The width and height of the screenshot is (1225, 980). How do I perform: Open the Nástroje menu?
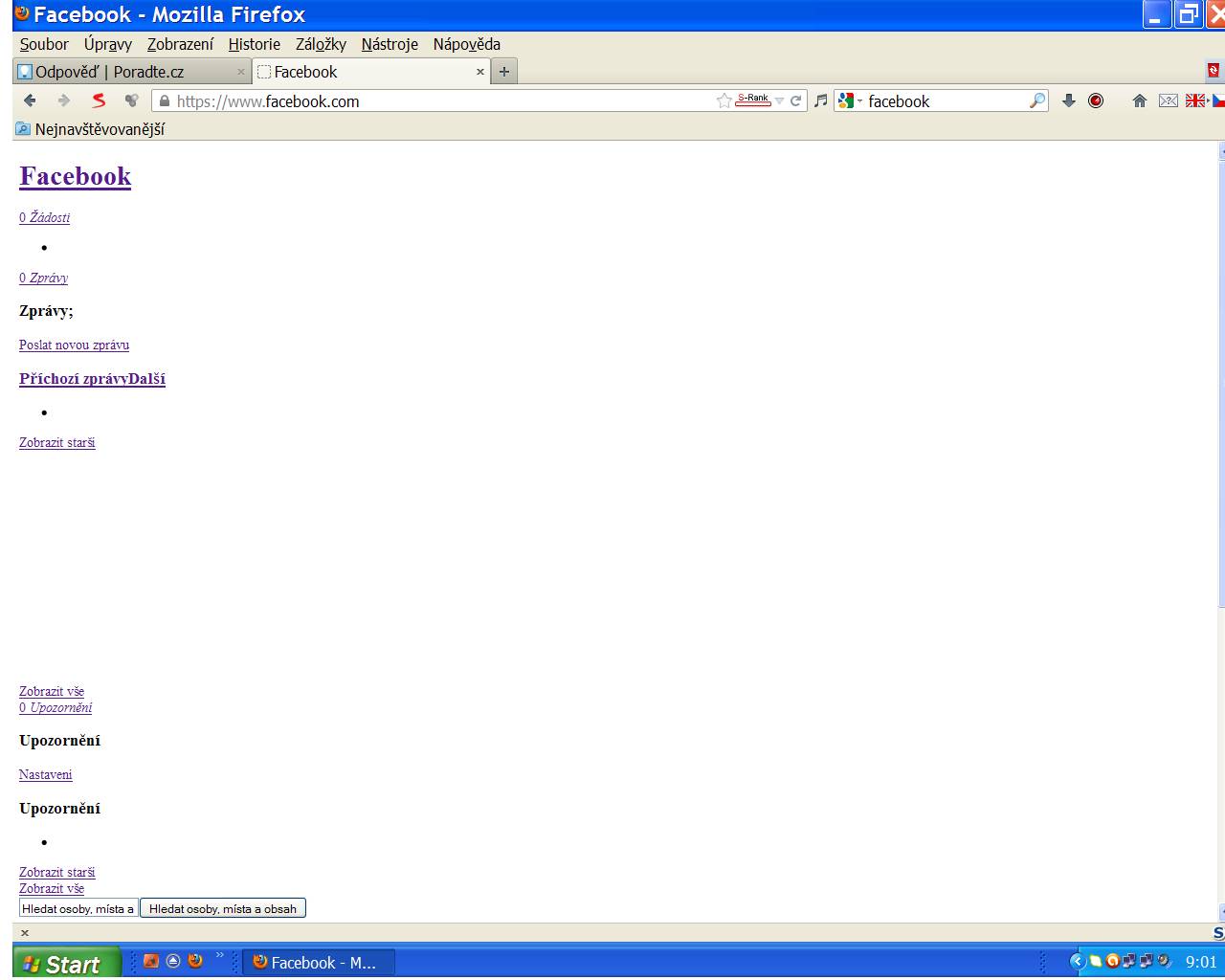390,44
